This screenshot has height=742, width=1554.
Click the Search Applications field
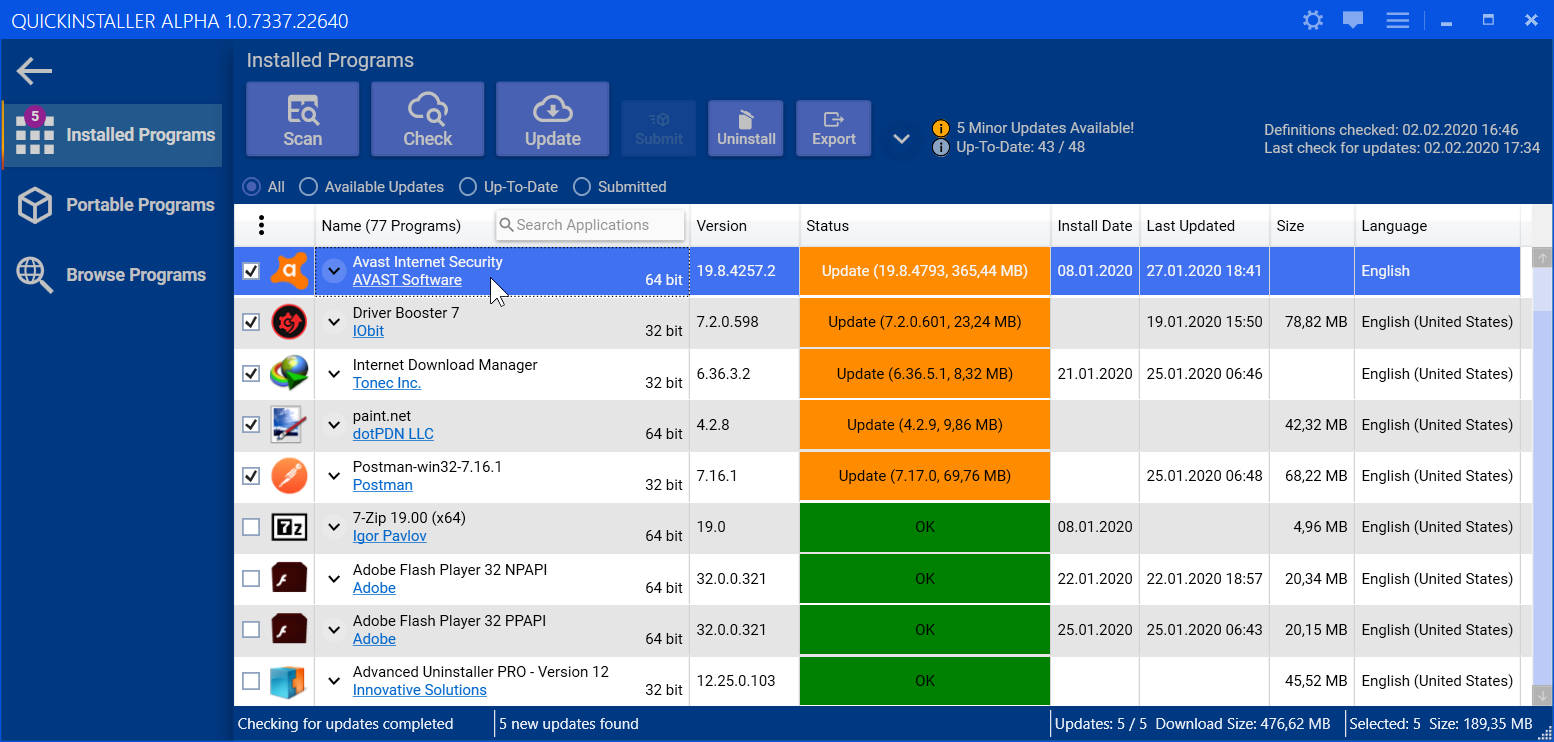(x=590, y=225)
